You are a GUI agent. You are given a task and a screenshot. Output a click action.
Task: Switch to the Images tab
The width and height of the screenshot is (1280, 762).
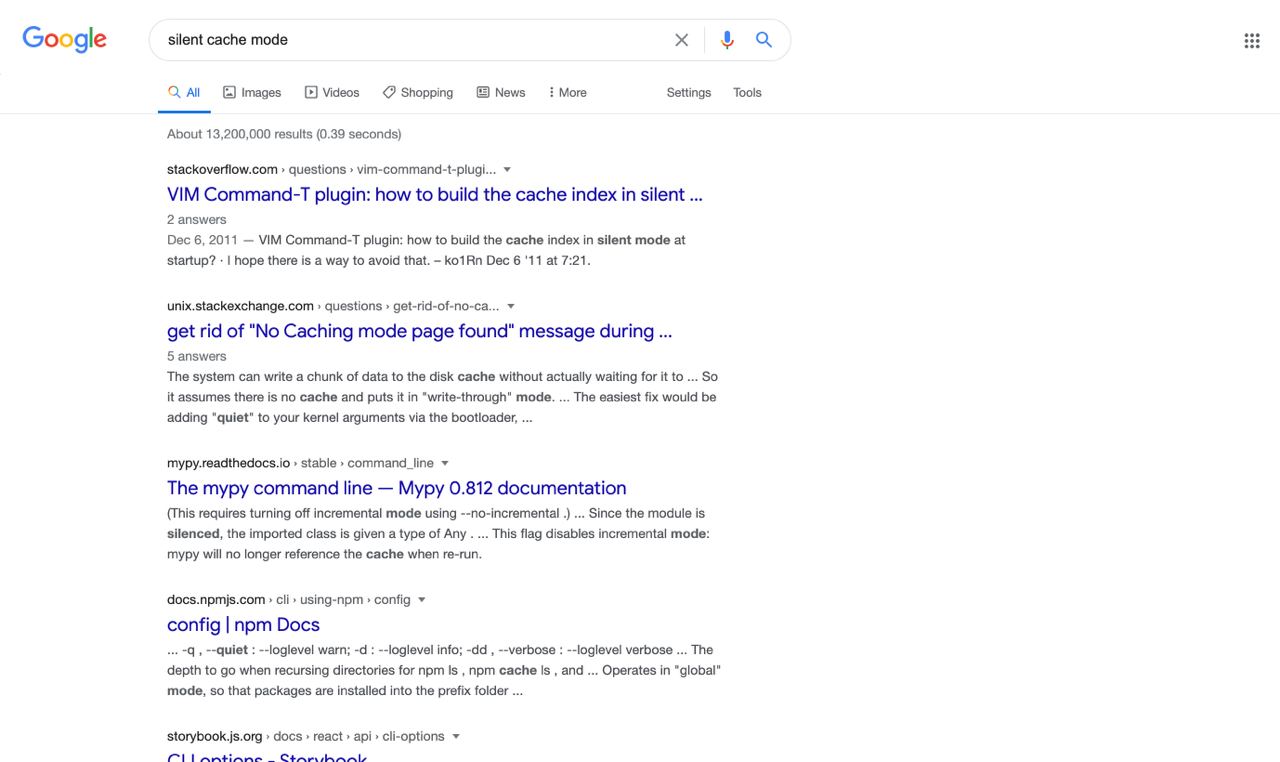click(252, 92)
